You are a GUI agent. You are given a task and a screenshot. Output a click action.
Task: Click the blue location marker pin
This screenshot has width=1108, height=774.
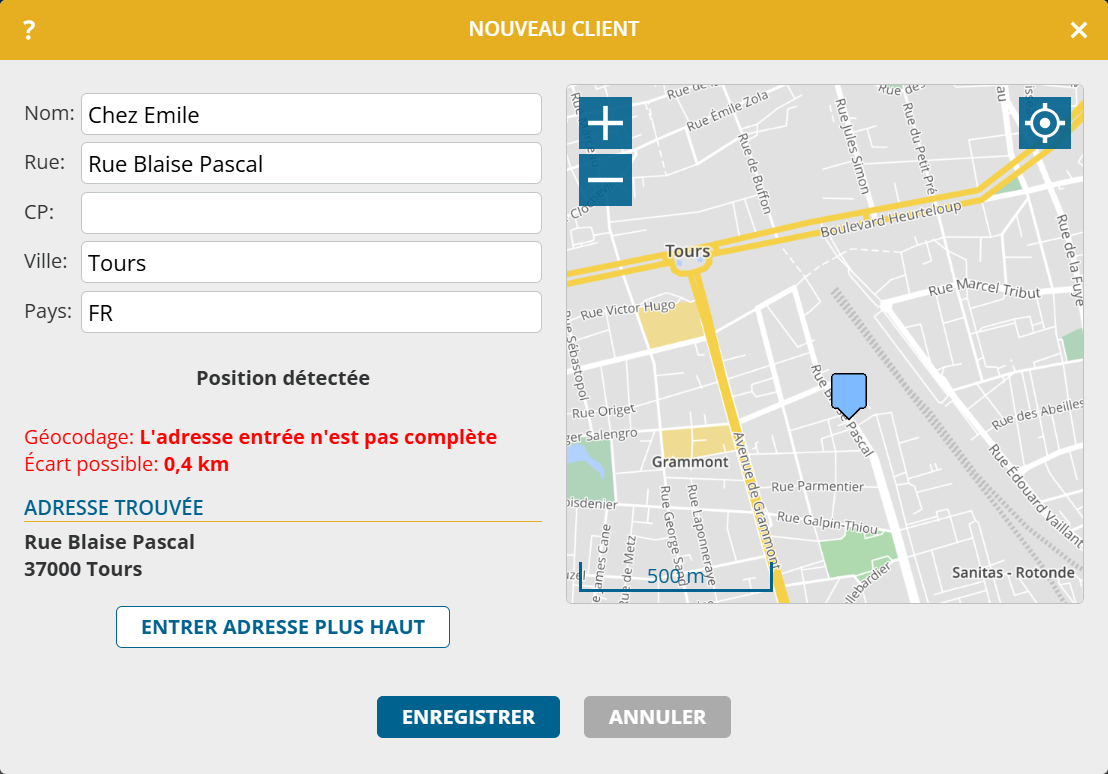pyautogui.click(x=849, y=394)
